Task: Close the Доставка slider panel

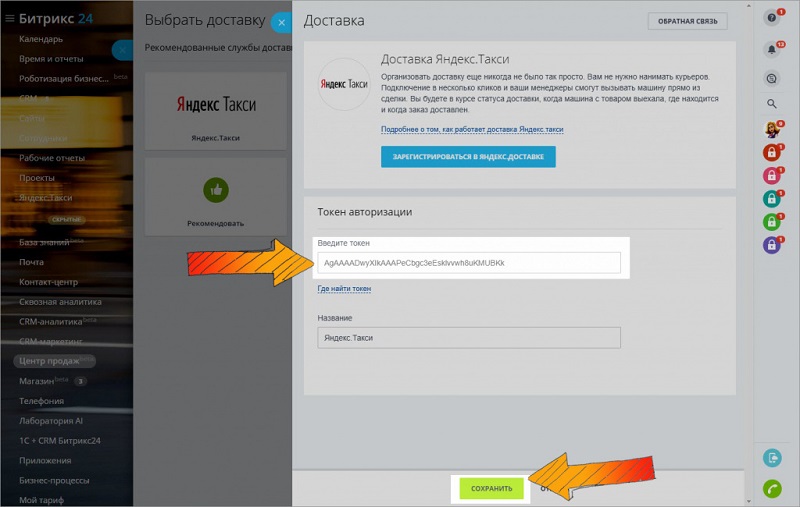Action: point(281,22)
